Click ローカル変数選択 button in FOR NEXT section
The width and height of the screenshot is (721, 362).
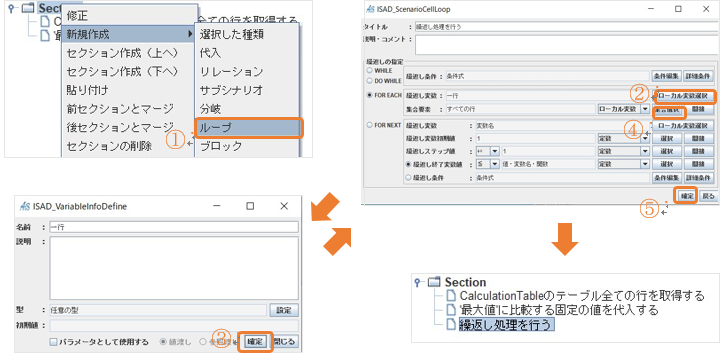(x=683, y=125)
